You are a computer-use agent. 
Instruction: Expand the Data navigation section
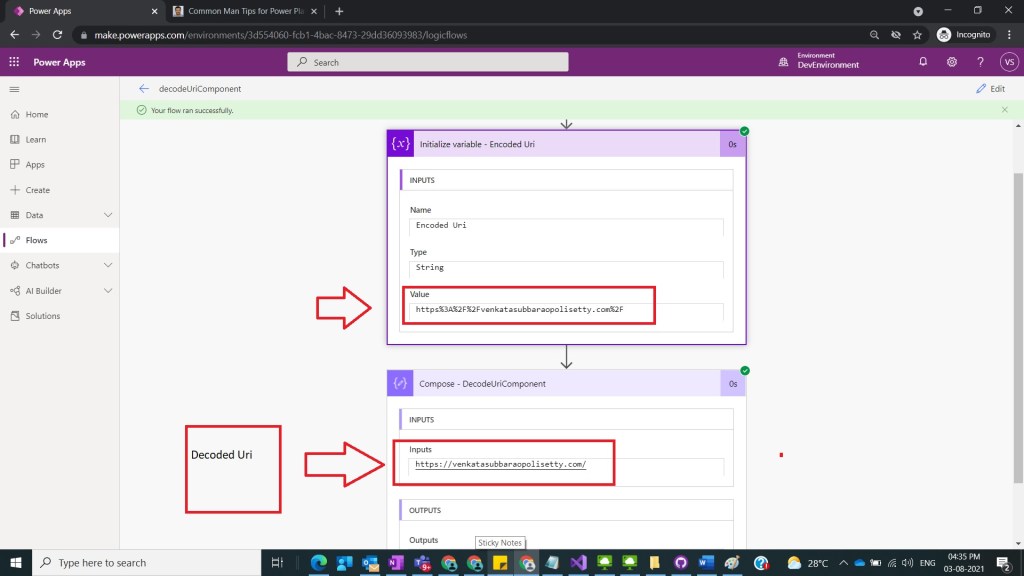pos(108,215)
